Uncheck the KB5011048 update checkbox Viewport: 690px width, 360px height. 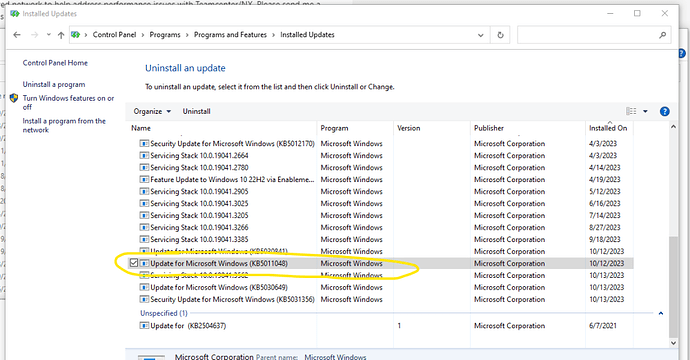coord(134,263)
